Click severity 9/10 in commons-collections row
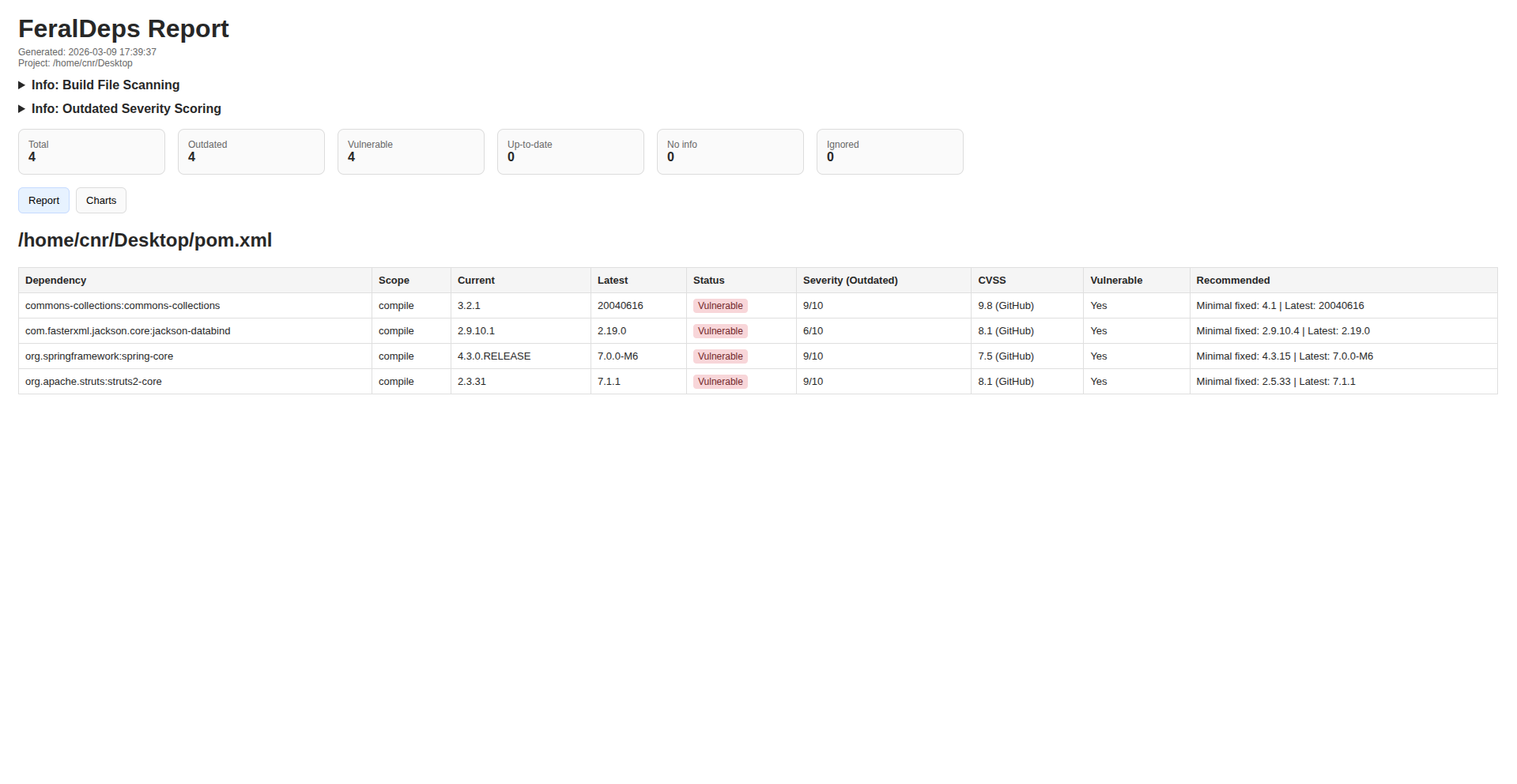The image size is (1517, 784). pos(813,306)
